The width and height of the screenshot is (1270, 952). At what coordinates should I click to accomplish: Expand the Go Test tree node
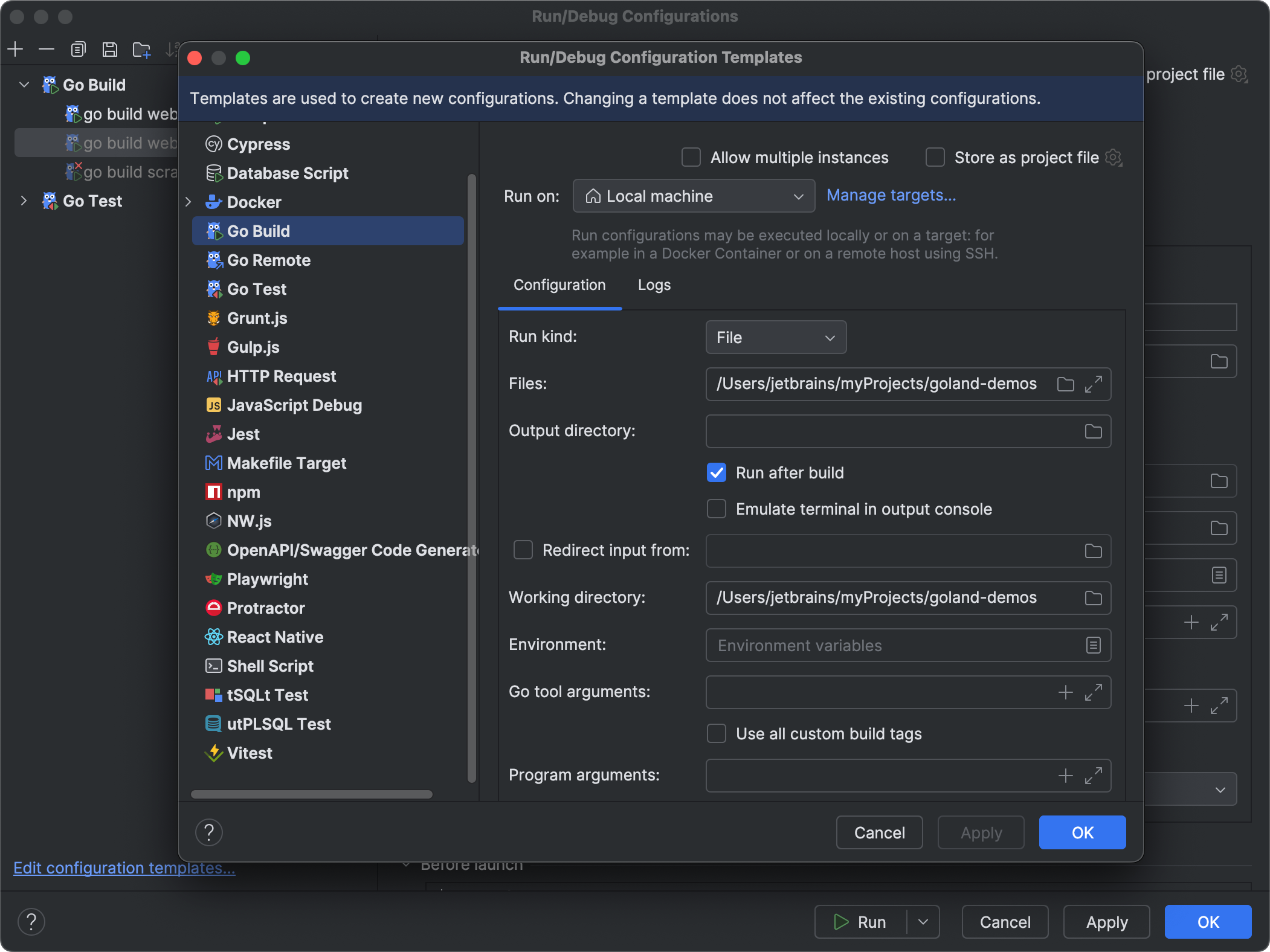[24, 201]
